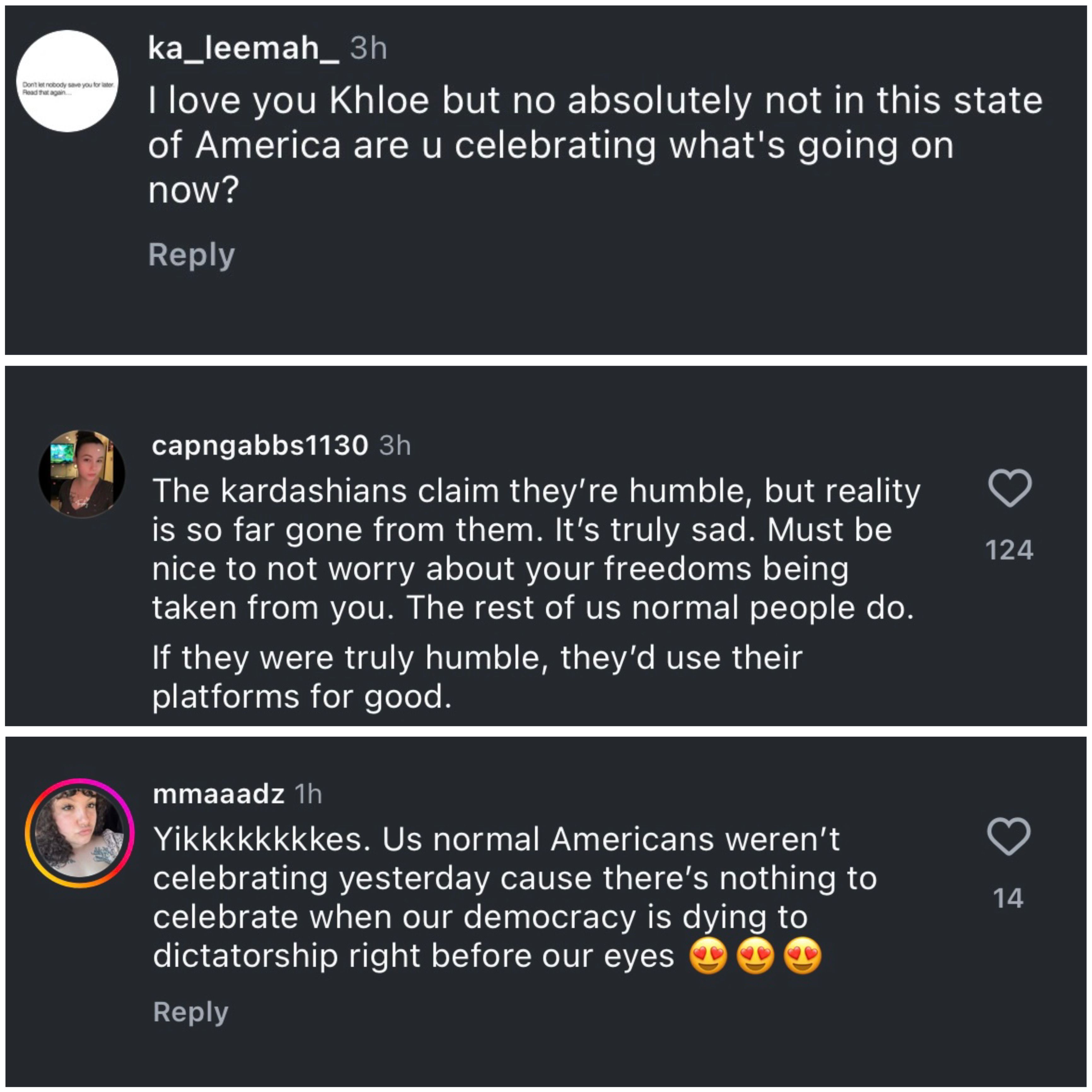Click the 1h timestamp next to mmaaadz
Image resolution: width=1092 pixels, height=1092 pixels.
click(308, 794)
